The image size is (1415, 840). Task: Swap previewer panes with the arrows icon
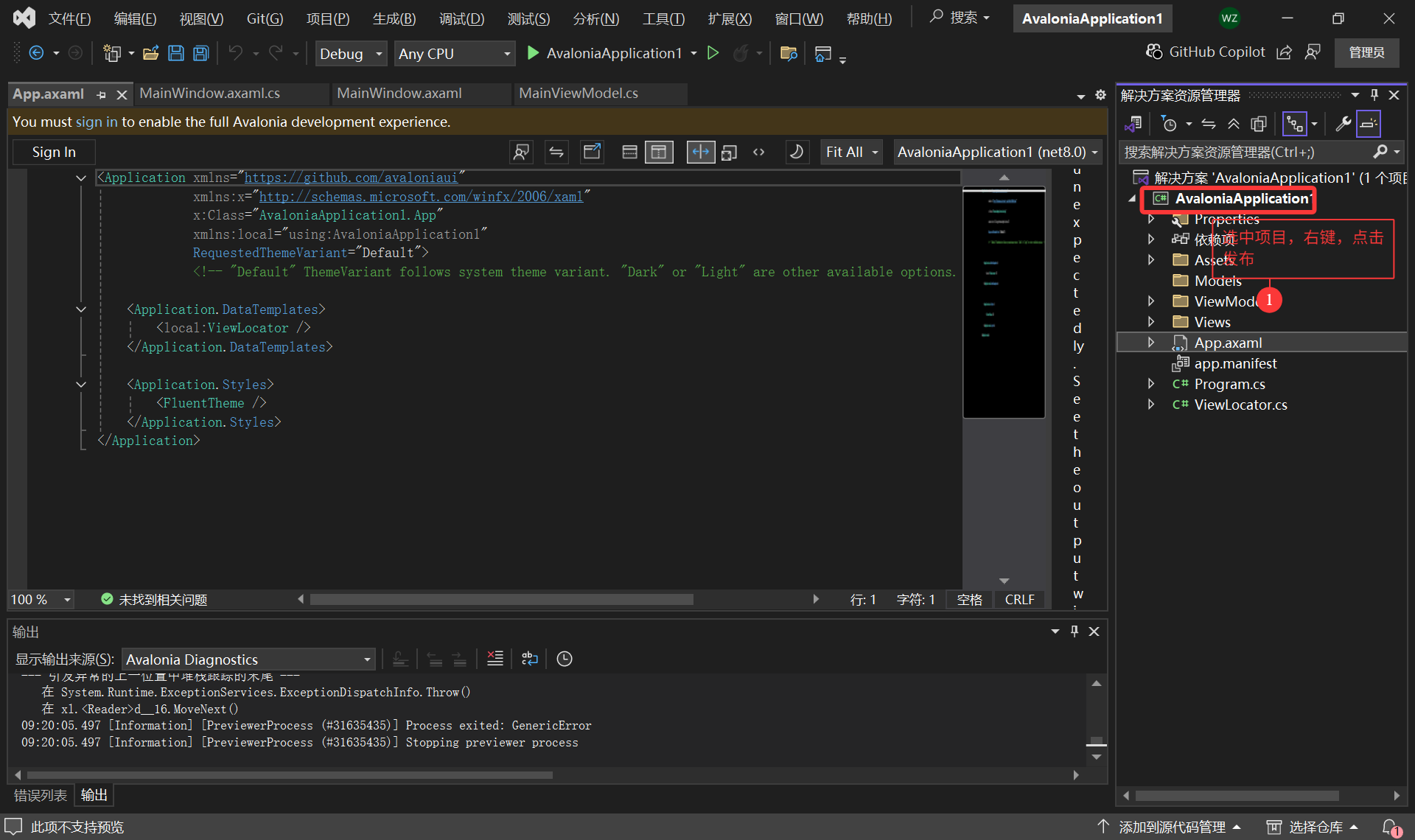(556, 152)
